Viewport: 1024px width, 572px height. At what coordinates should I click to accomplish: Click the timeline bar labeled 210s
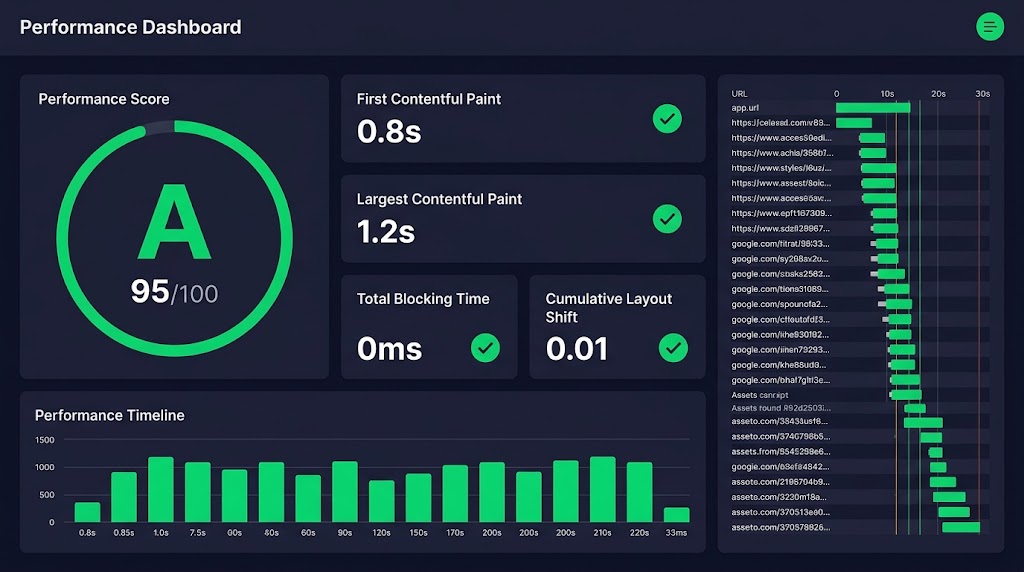[603, 489]
